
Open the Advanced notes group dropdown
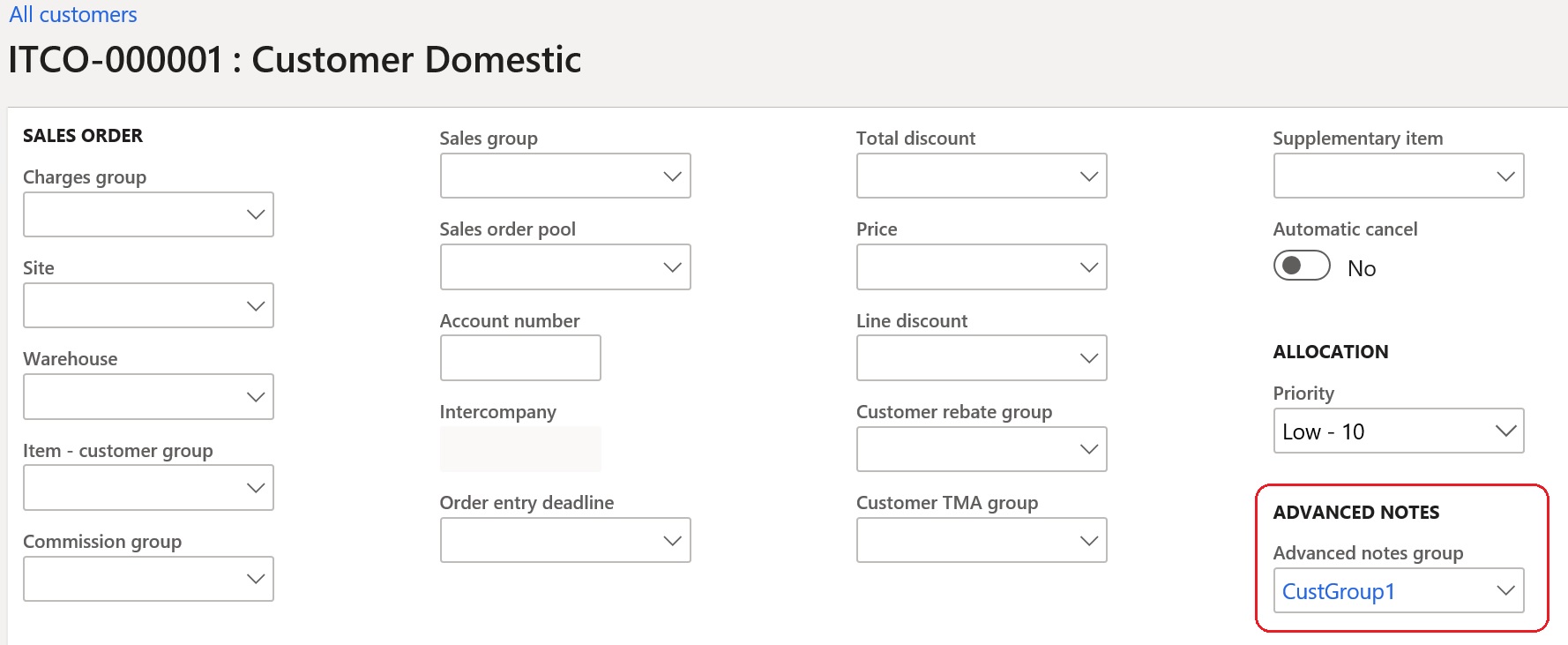point(1504,590)
